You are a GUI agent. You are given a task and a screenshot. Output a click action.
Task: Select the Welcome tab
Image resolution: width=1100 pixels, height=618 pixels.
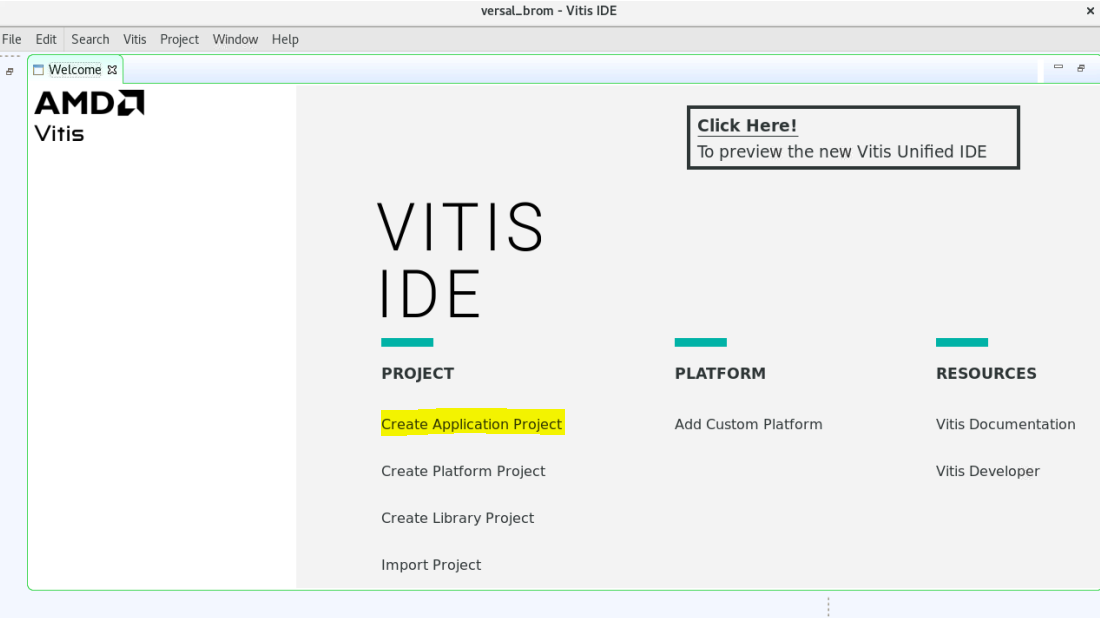74,70
